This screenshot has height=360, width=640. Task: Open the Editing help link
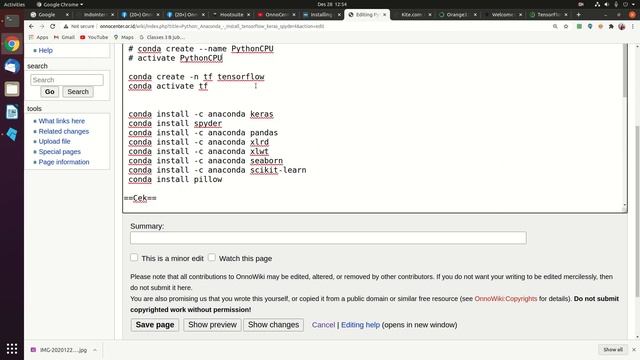pyautogui.click(x=360, y=325)
